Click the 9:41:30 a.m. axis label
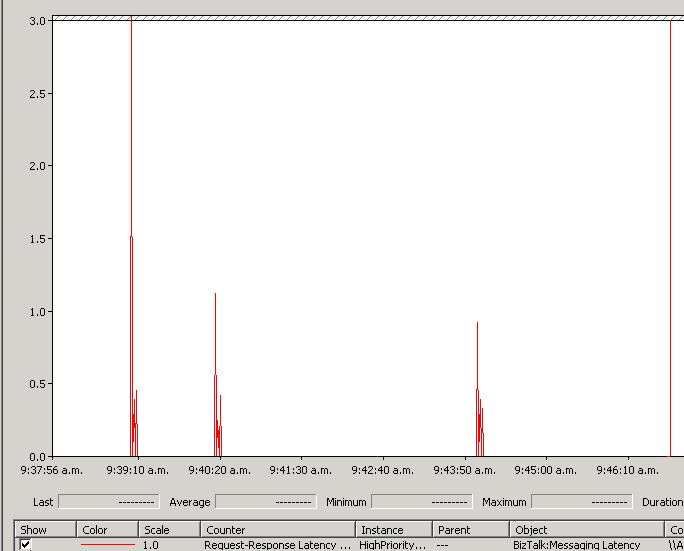Image resolution: width=684 pixels, height=551 pixels. click(301, 470)
